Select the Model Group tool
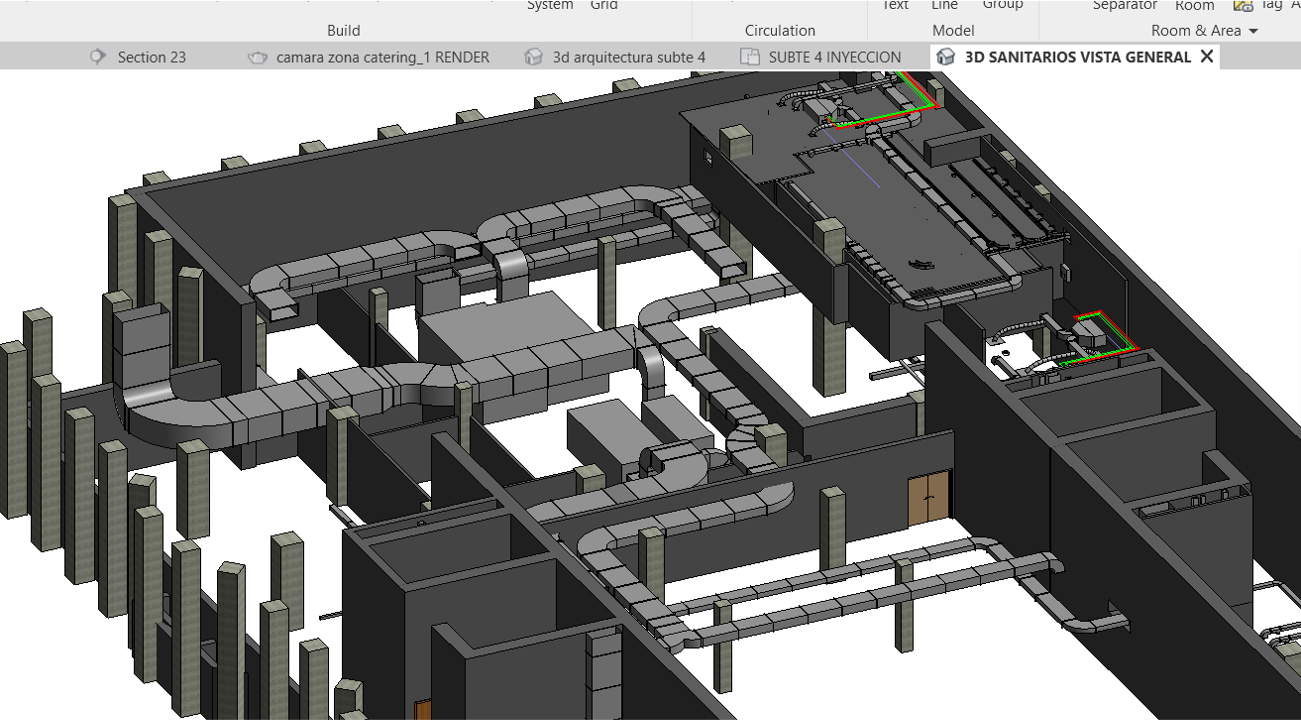1301x720 pixels. click(1002, 5)
